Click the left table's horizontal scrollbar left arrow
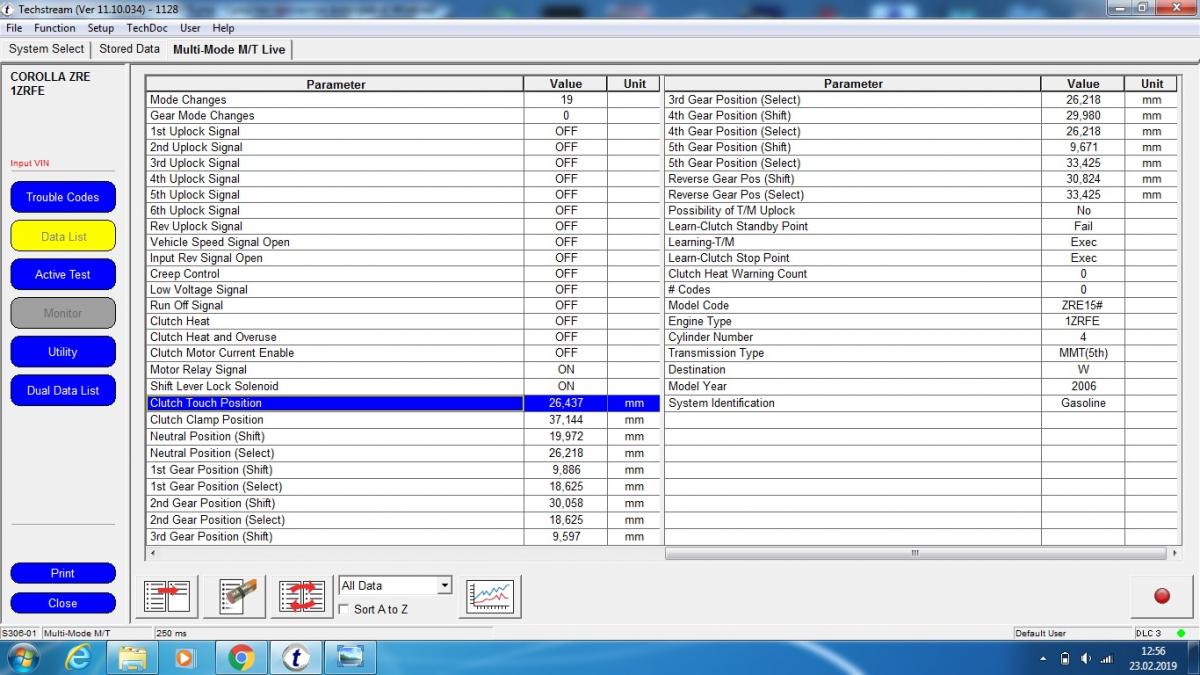The height and width of the screenshot is (675, 1200). click(x=153, y=552)
